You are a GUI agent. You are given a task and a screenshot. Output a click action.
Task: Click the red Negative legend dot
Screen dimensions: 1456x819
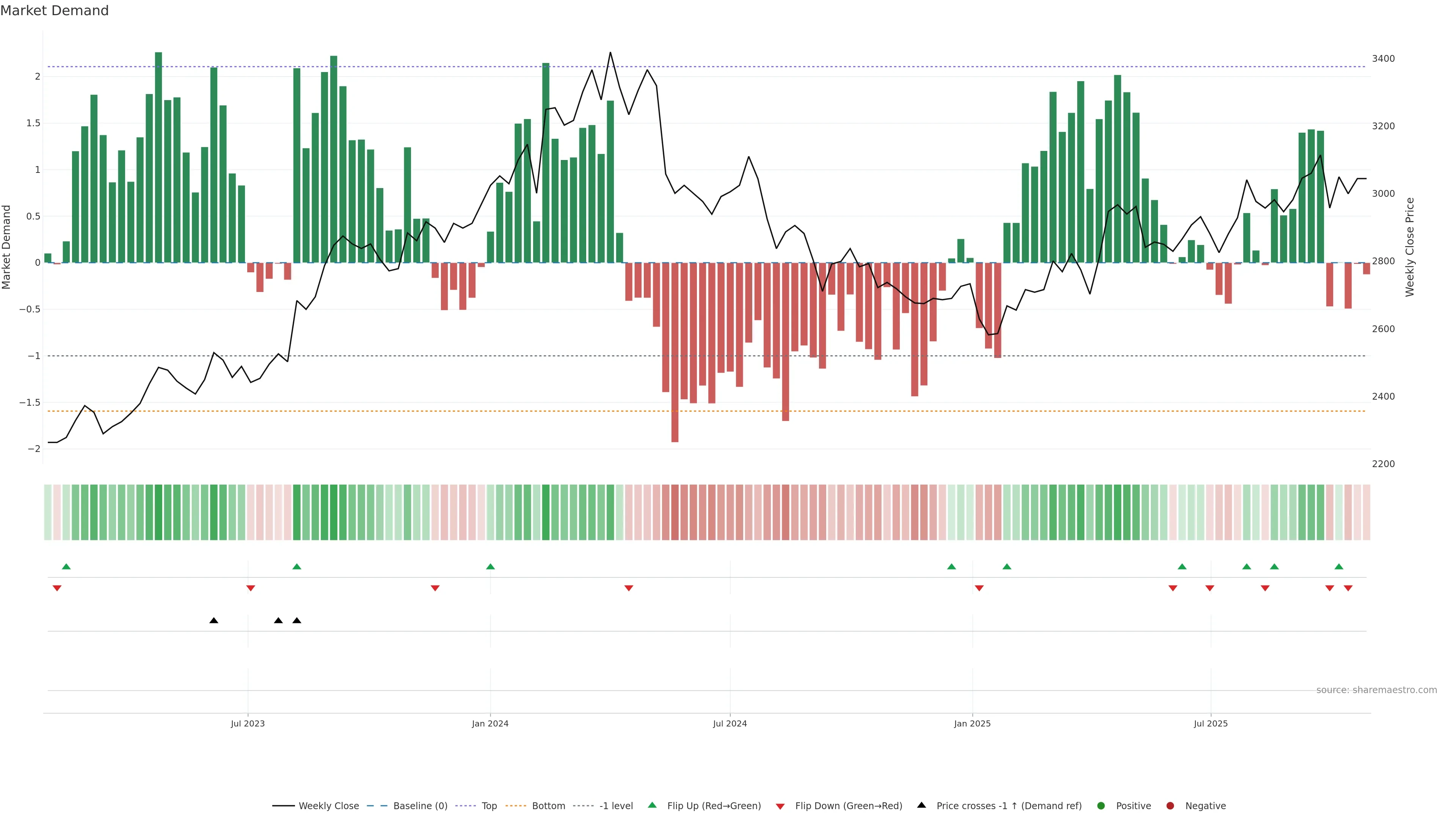[x=1170, y=806]
